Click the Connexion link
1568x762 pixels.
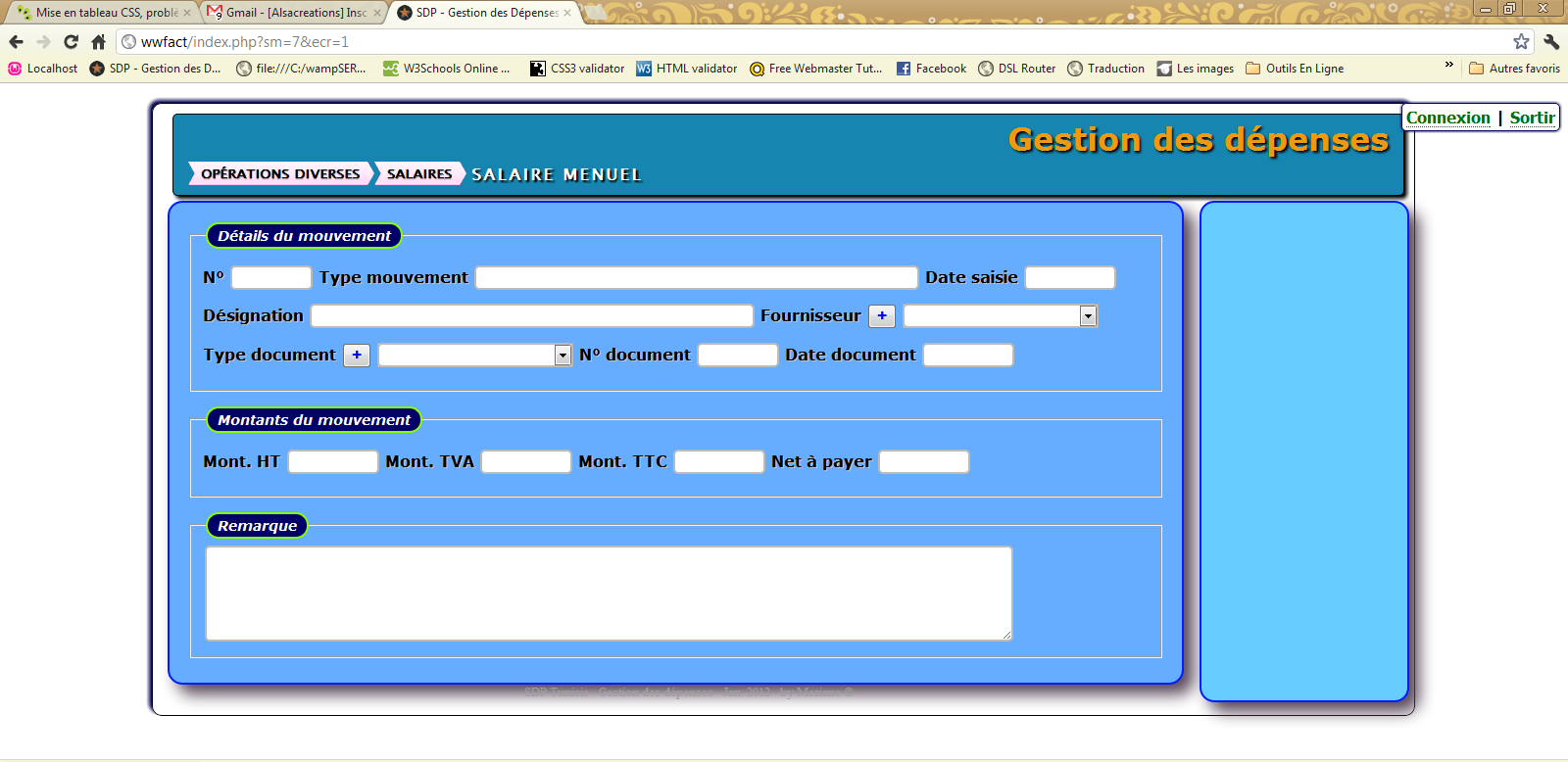pyautogui.click(x=1447, y=118)
